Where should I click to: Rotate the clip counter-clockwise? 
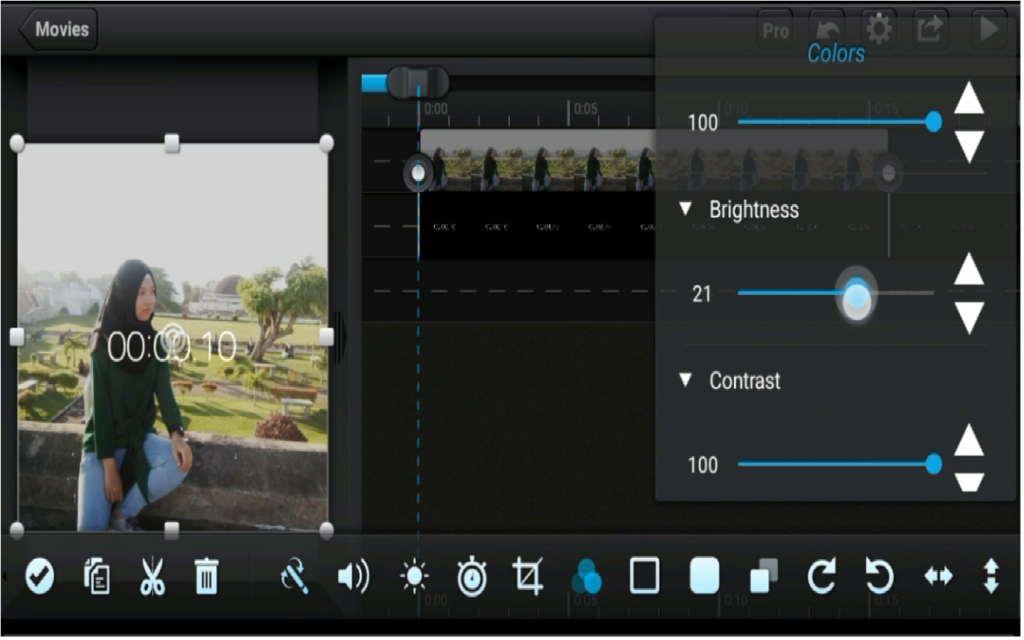tap(879, 576)
